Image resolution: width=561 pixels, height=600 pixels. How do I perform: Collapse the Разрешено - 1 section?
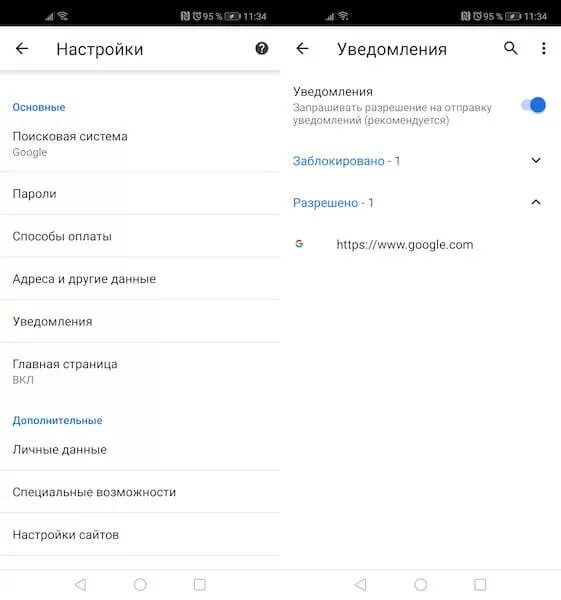tap(421, 202)
